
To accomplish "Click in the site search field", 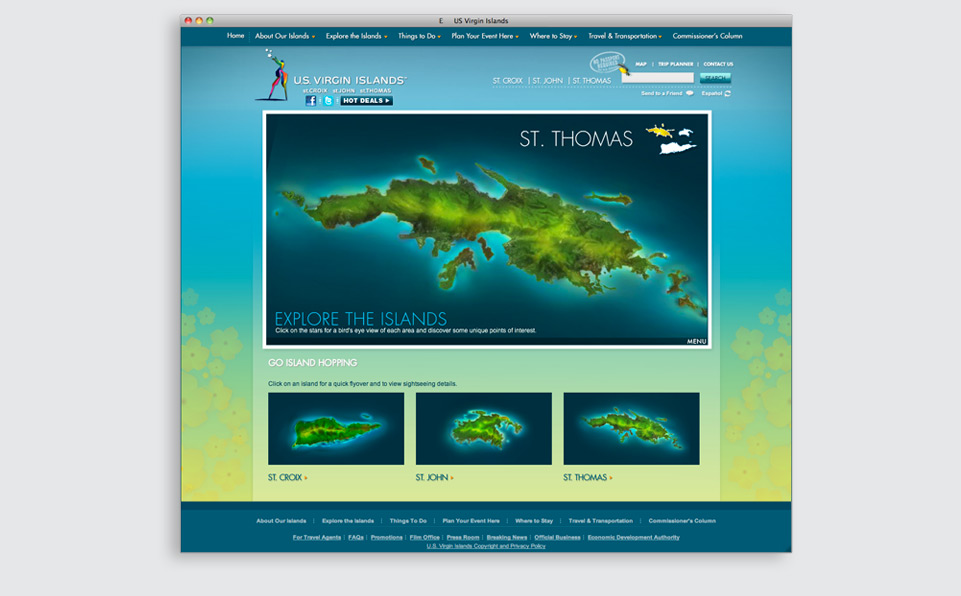I will tap(658, 78).
